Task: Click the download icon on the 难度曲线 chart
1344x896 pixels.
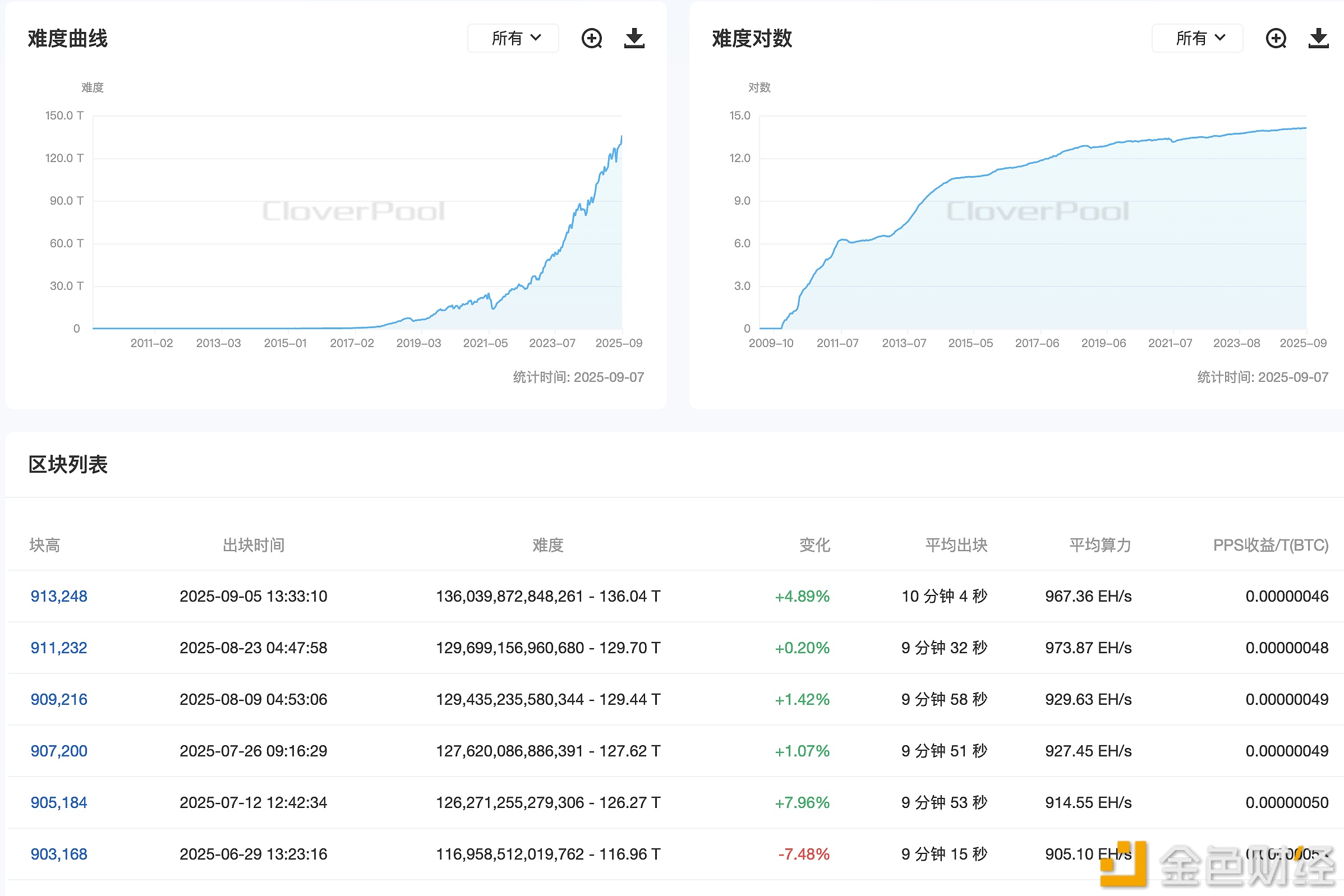Action: [633, 38]
